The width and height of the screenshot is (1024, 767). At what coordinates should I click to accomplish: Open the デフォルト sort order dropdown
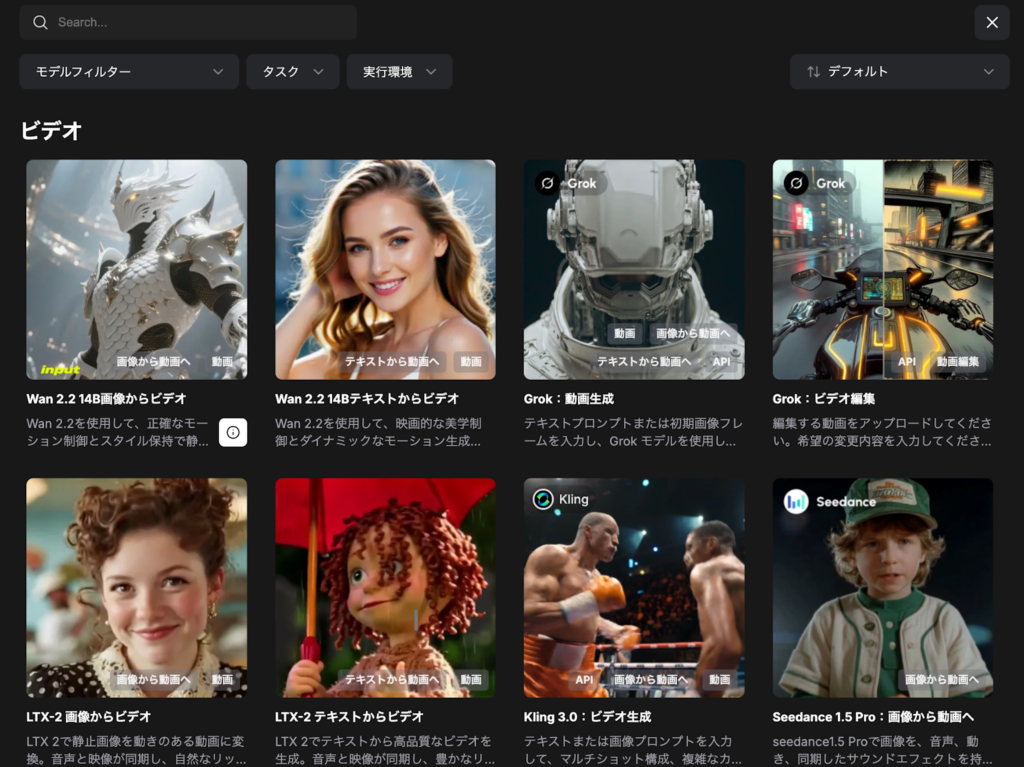click(x=899, y=72)
